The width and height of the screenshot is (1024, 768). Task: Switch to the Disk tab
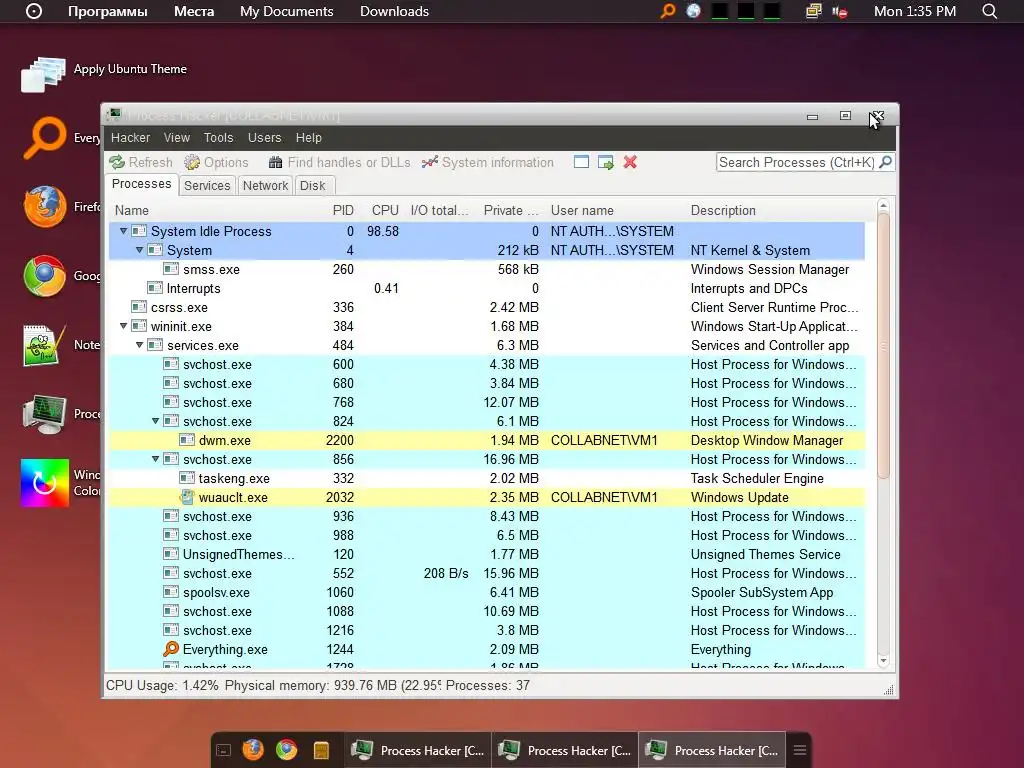point(313,185)
